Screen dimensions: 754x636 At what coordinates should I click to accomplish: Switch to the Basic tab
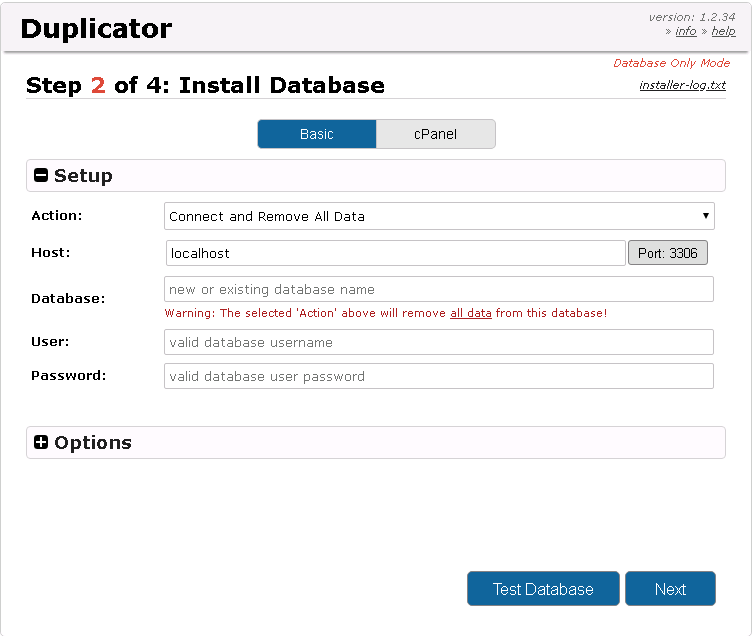tap(317, 134)
